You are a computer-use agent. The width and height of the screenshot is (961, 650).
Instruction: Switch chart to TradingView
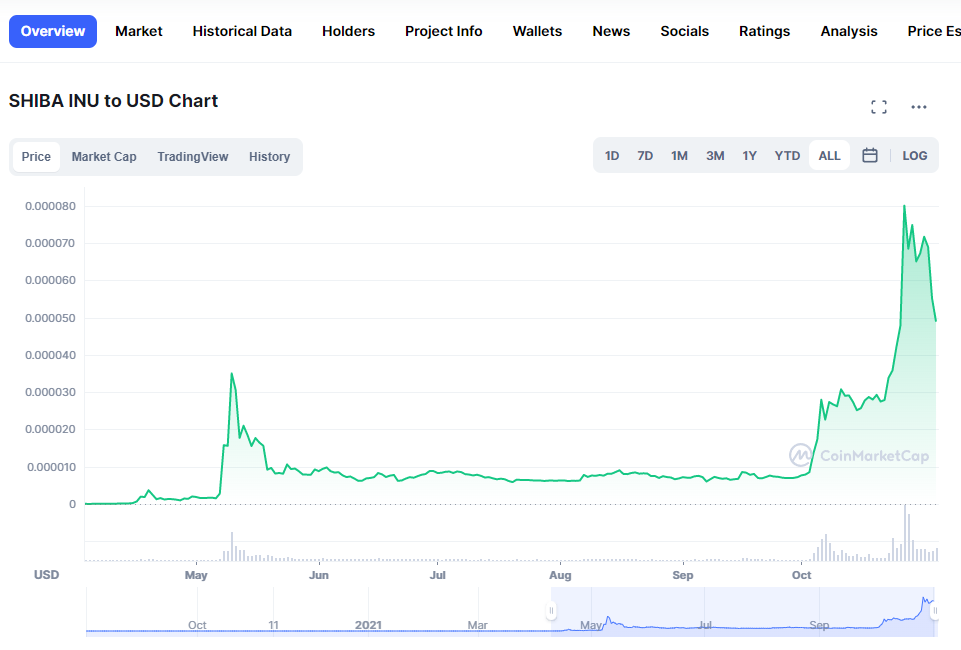[x=192, y=157]
